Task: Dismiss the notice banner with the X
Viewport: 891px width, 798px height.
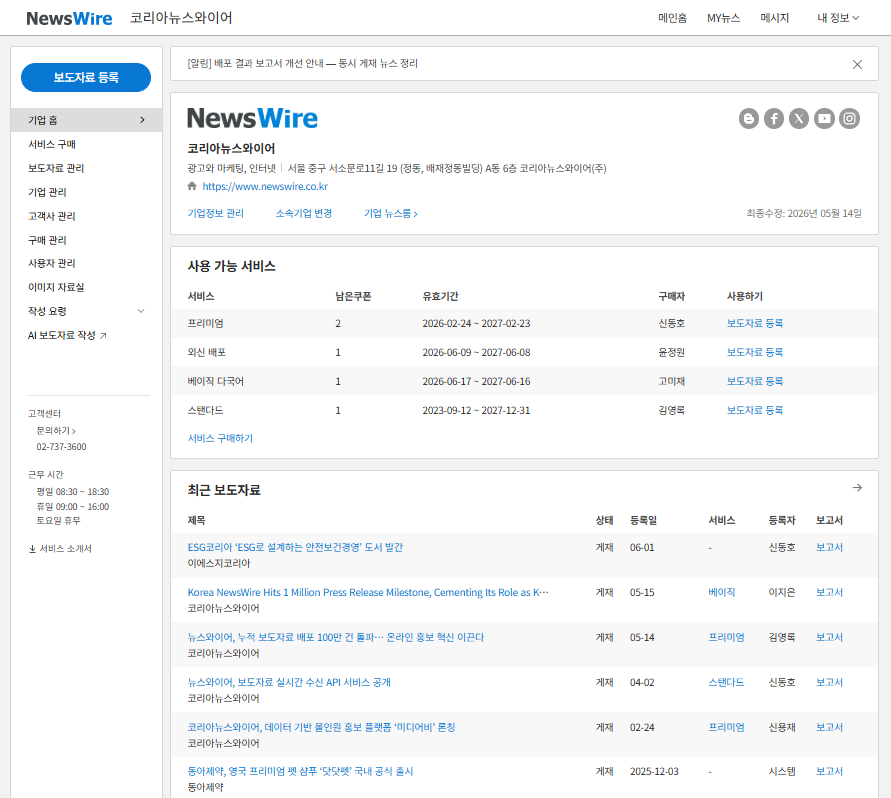Action: tap(857, 64)
